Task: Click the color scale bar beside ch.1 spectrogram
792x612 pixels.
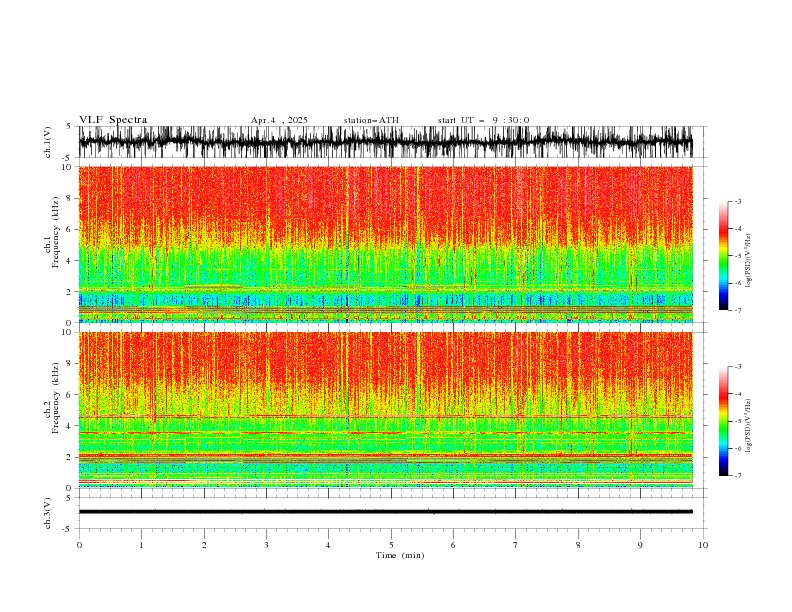Action: click(723, 256)
